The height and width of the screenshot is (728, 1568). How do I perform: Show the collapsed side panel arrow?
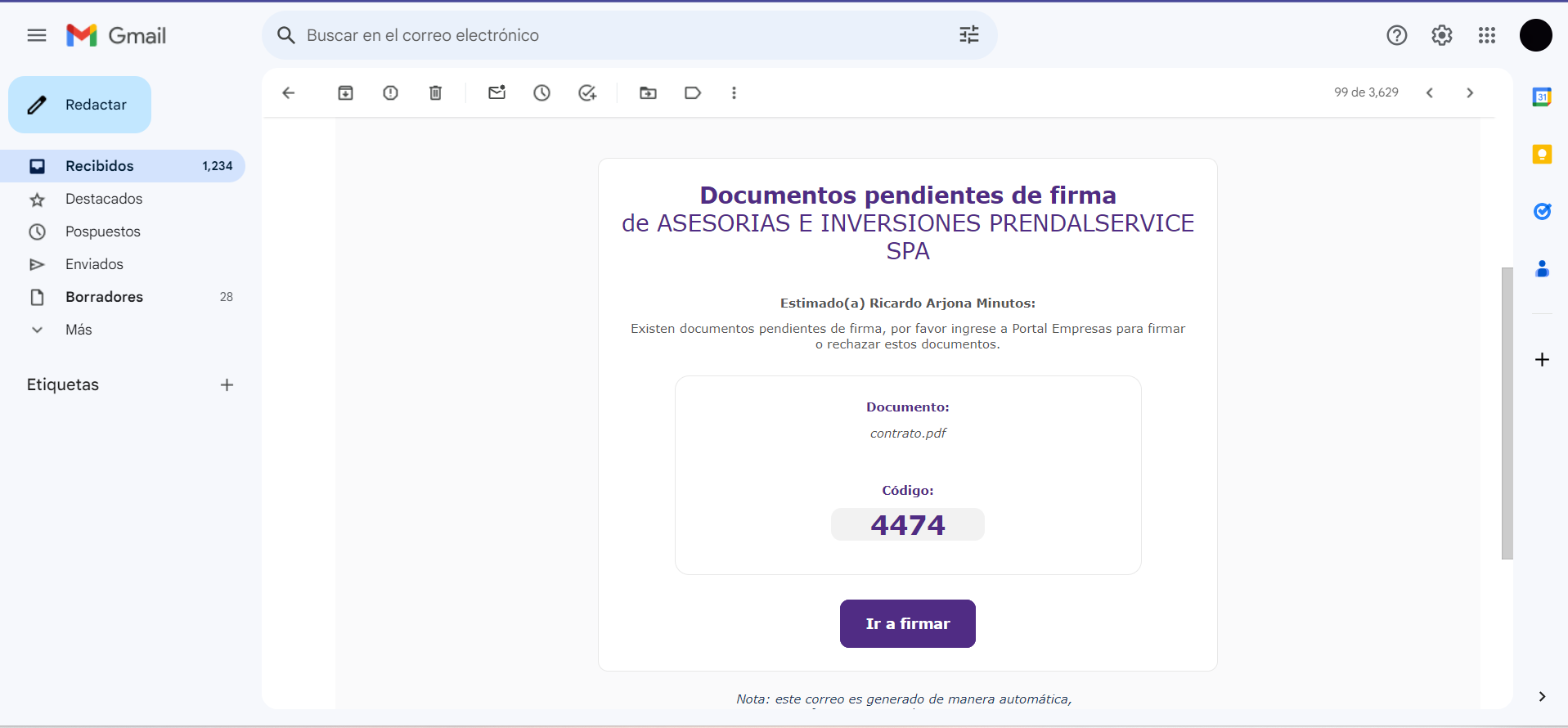(1542, 696)
